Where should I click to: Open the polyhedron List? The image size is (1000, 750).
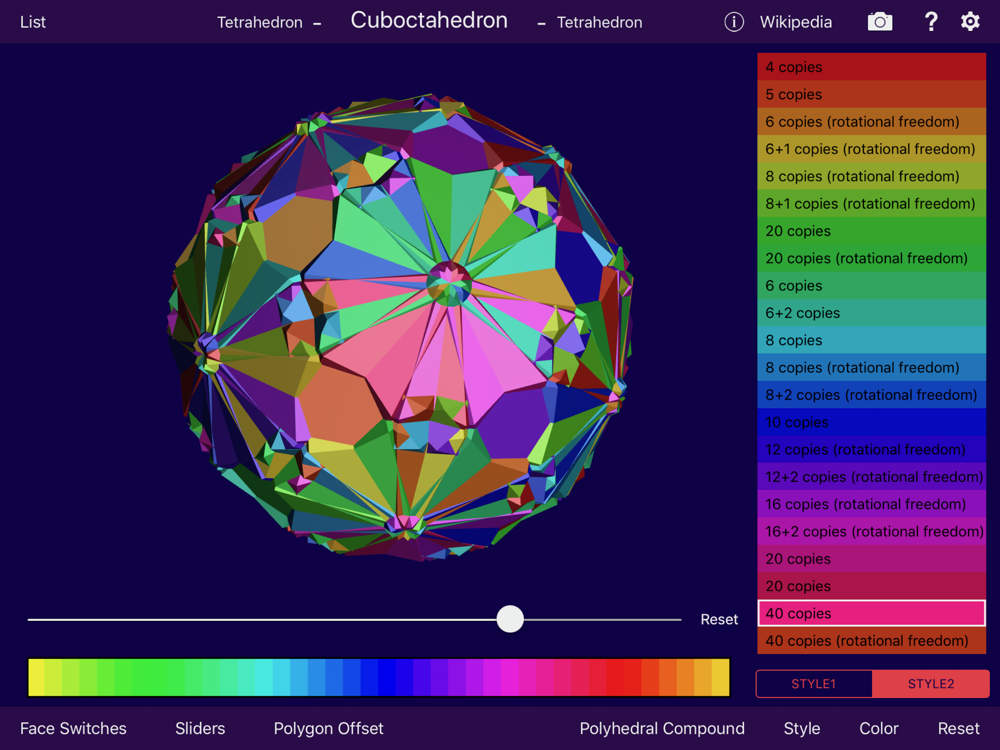pos(33,22)
